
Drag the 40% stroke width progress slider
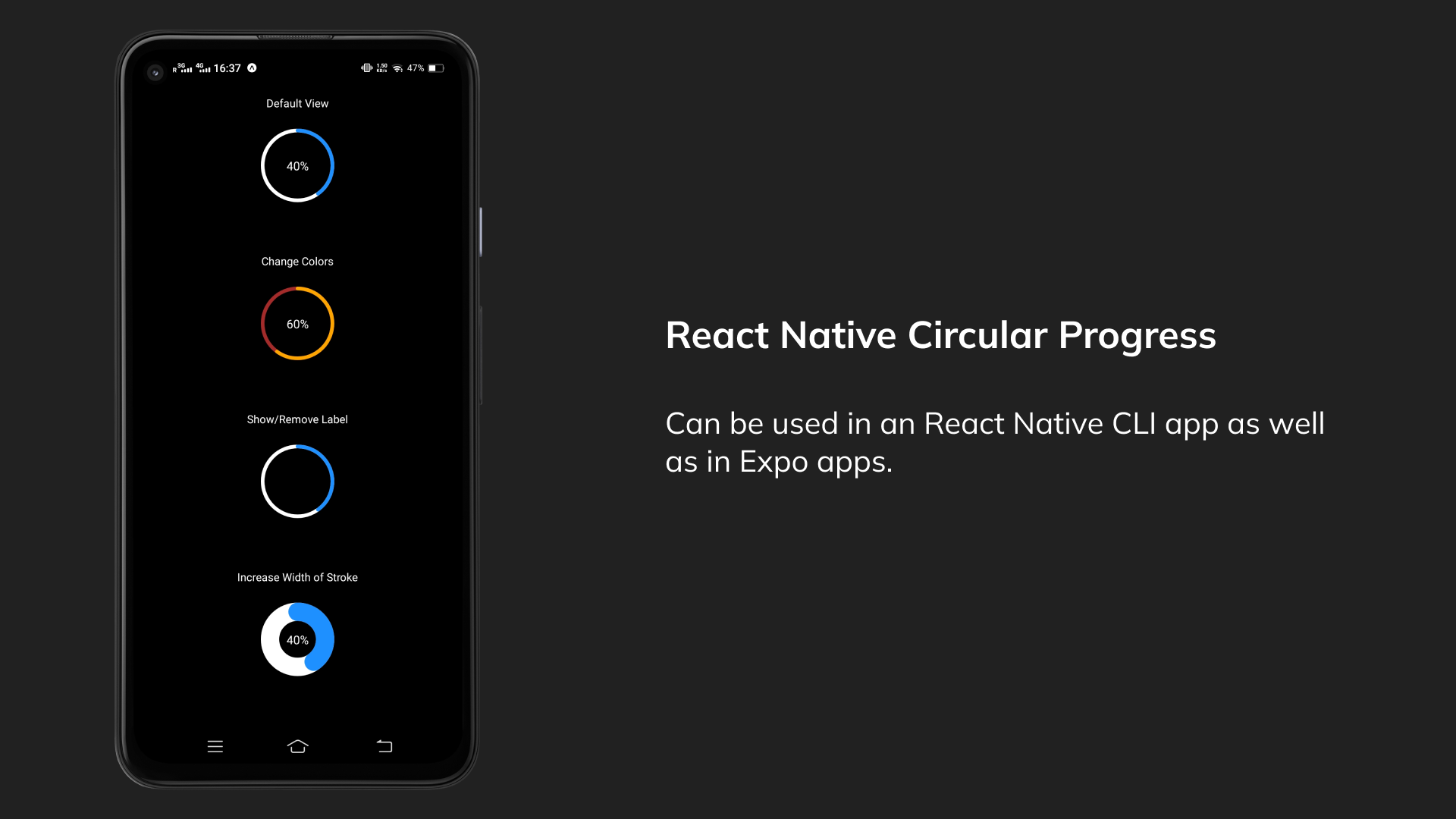click(x=297, y=639)
